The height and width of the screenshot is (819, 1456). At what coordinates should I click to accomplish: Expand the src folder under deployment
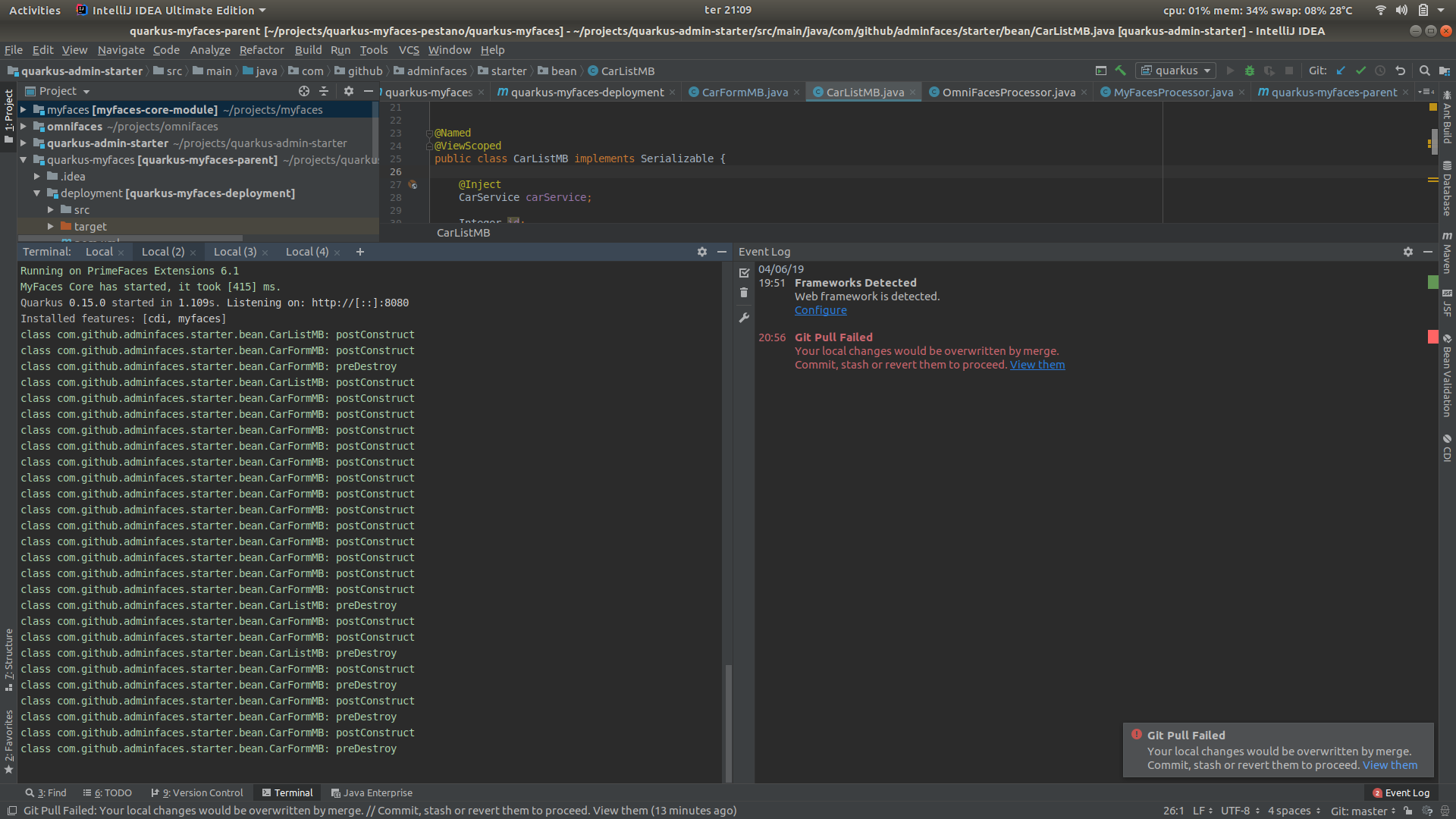click(x=51, y=210)
